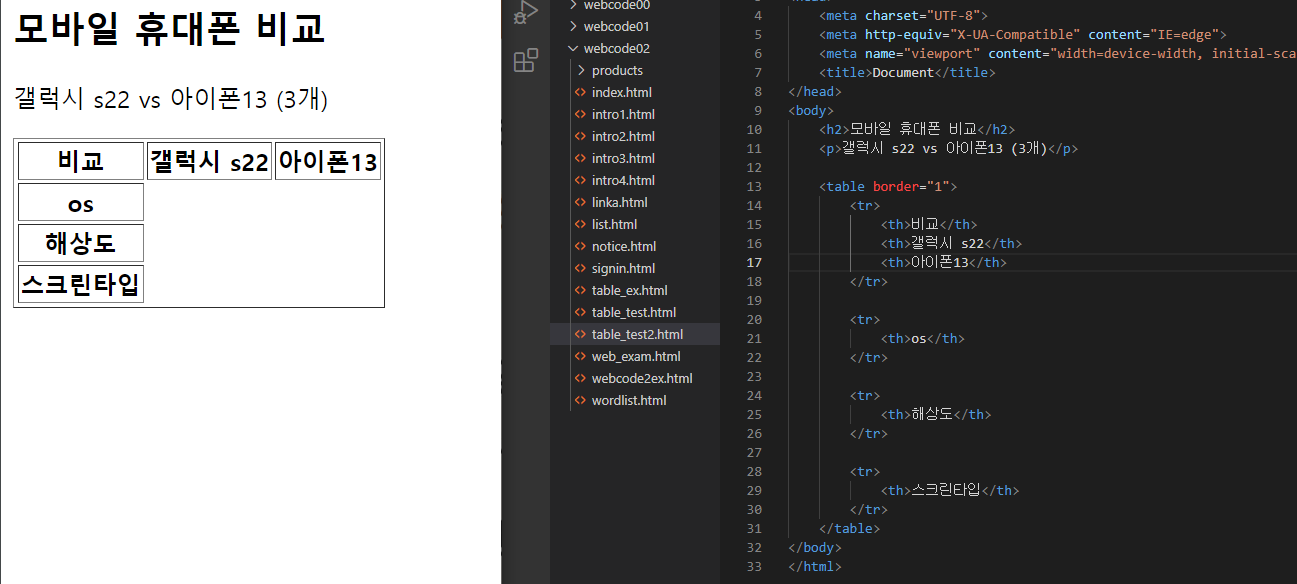Viewport: 1297px width, 584px height.
Task: Click the code line th '스크린타입'
Action: 949,490
